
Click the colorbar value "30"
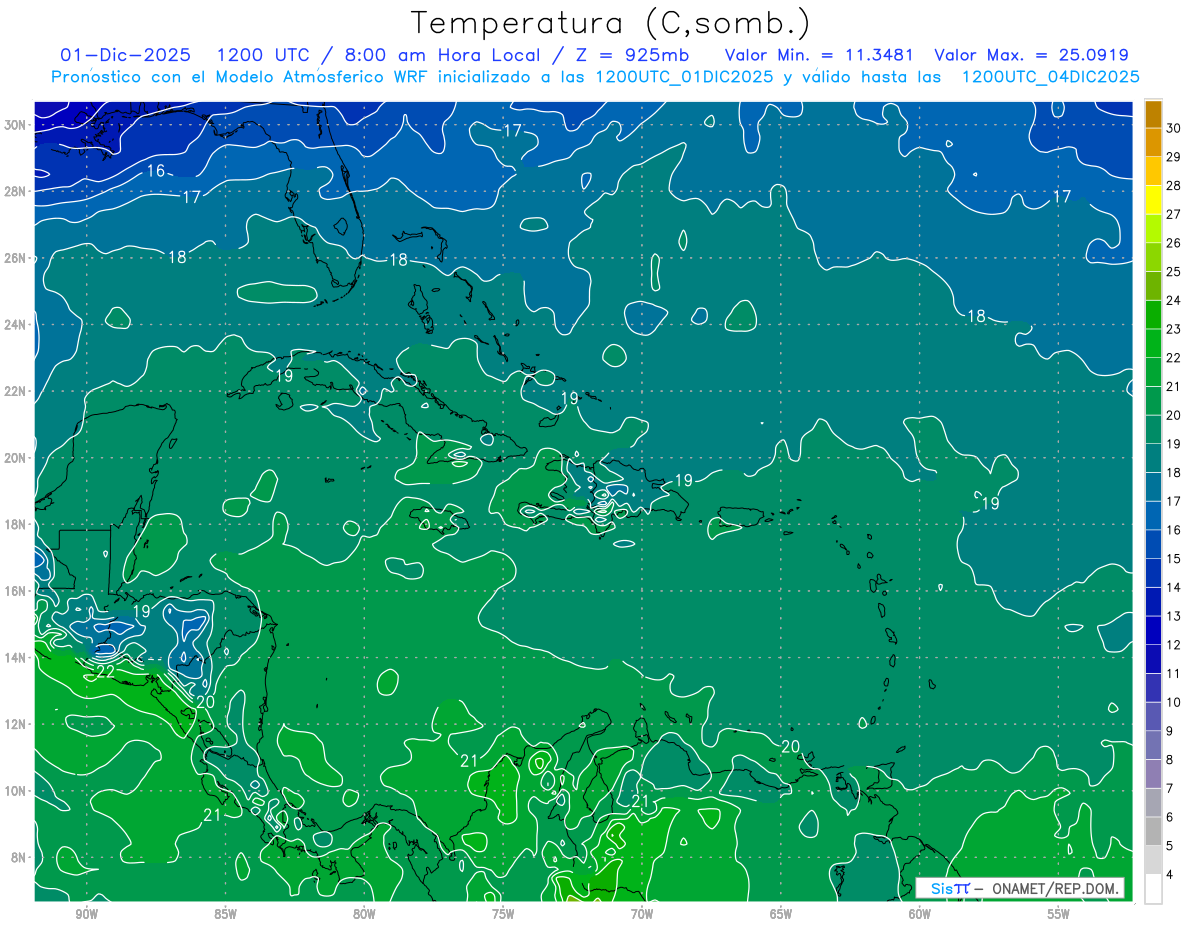[1174, 128]
